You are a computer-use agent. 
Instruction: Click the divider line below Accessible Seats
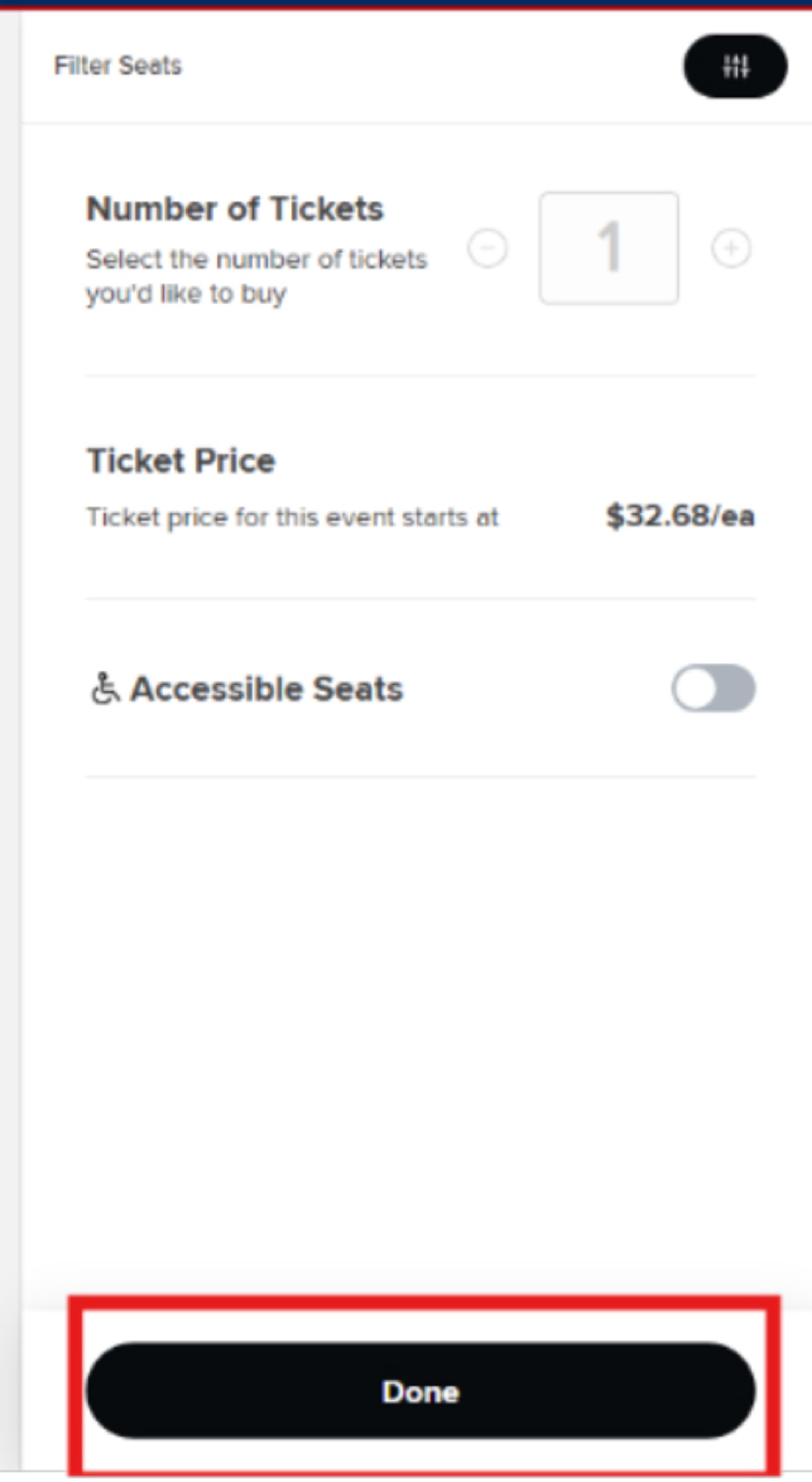pos(420,777)
